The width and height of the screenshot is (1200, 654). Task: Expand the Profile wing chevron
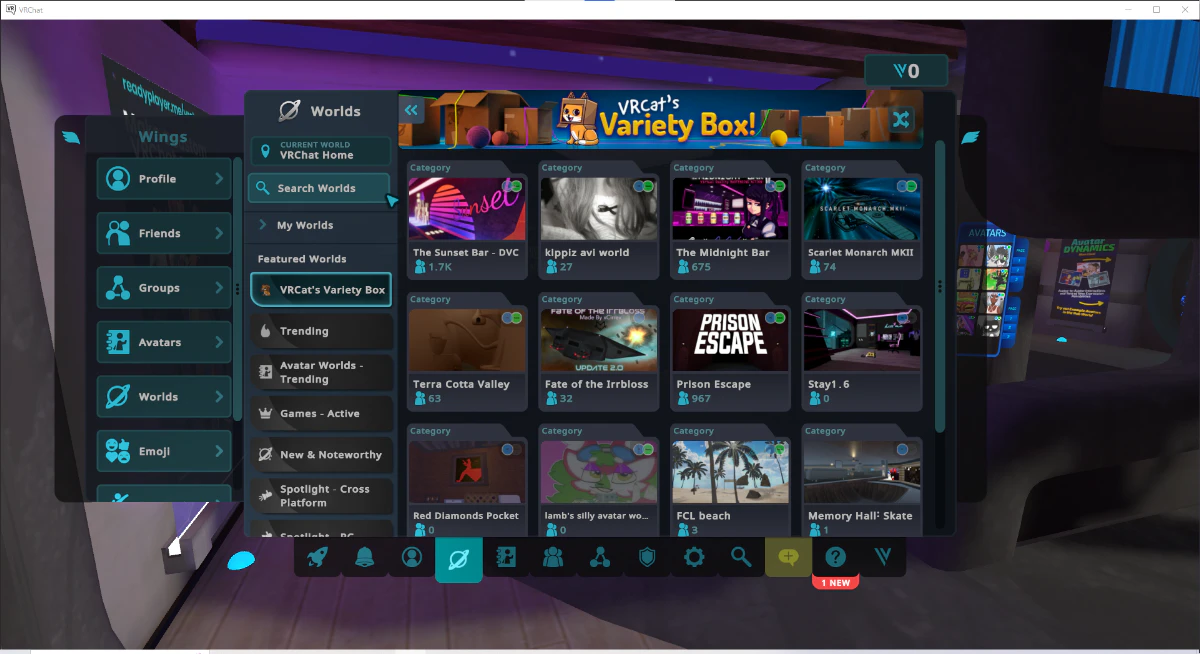click(x=219, y=179)
